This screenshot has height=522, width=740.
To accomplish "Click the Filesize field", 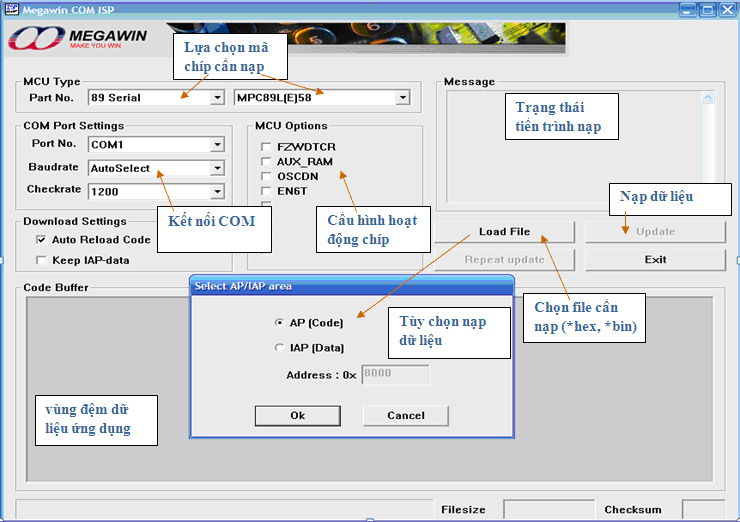I will (x=549, y=509).
